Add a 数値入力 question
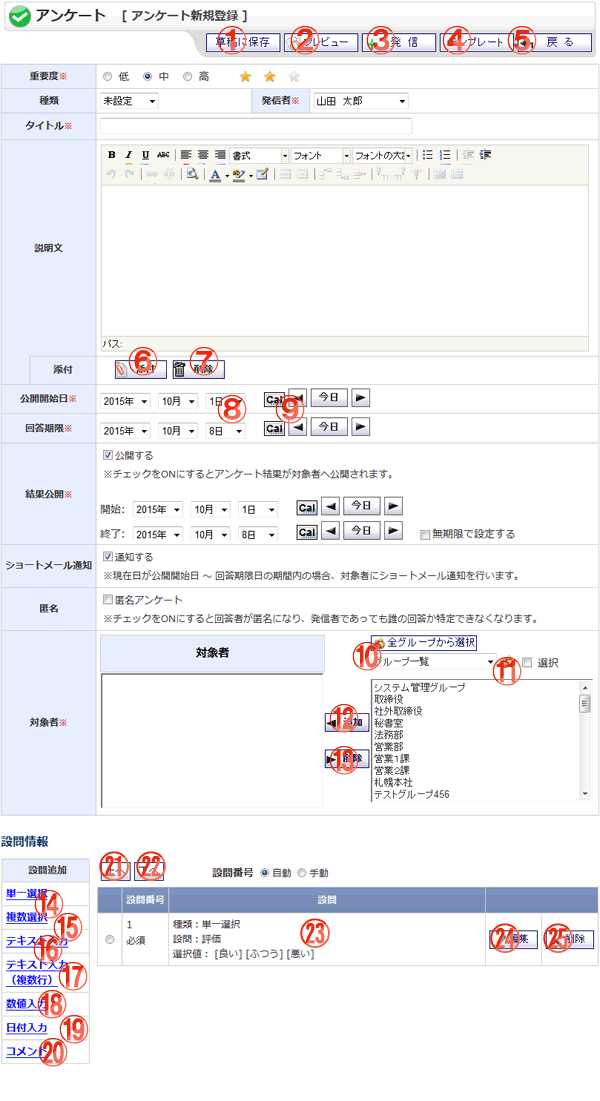 27,1004
